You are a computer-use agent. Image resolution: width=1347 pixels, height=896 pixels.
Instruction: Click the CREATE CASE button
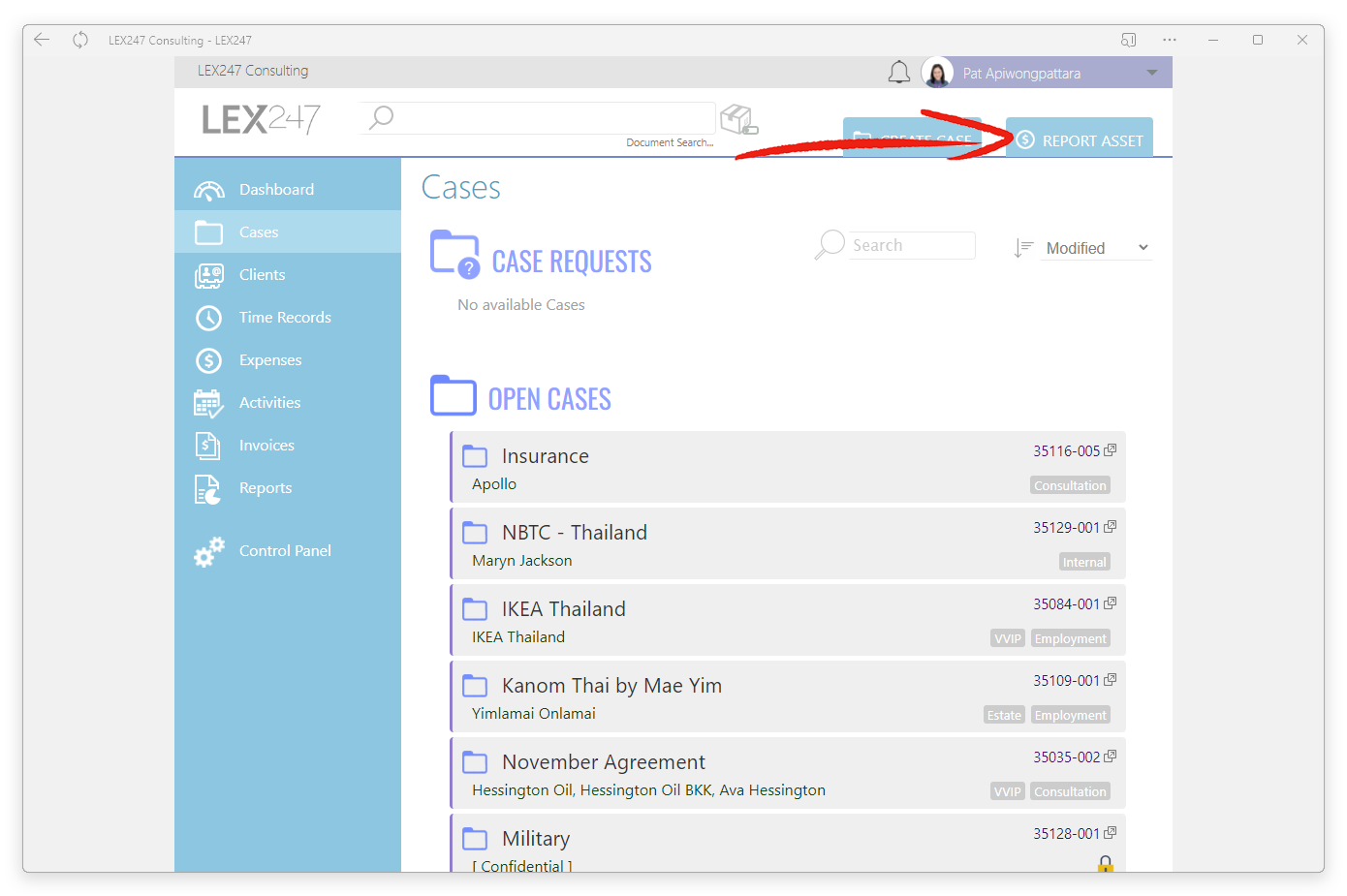tap(912, 138)
